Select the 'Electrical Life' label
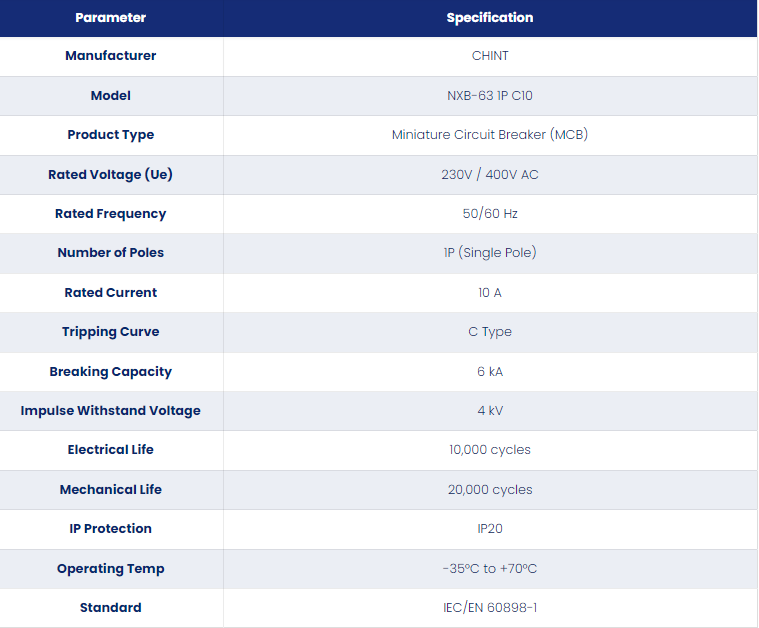This screenshot has width=759, height=628. 110,450
